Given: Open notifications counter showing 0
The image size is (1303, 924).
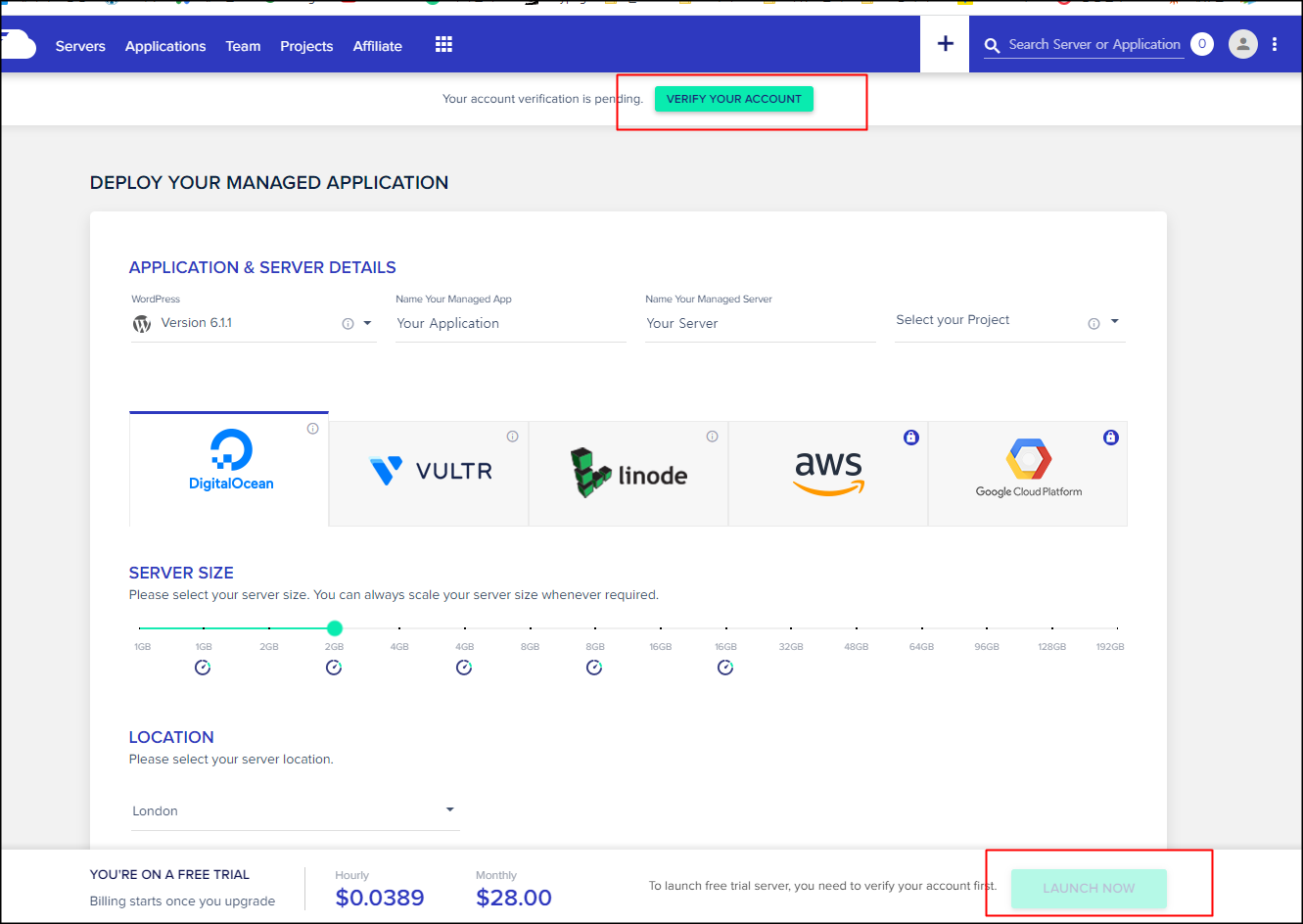Looking at the screenshot, I should click(x=1202, y=44).
